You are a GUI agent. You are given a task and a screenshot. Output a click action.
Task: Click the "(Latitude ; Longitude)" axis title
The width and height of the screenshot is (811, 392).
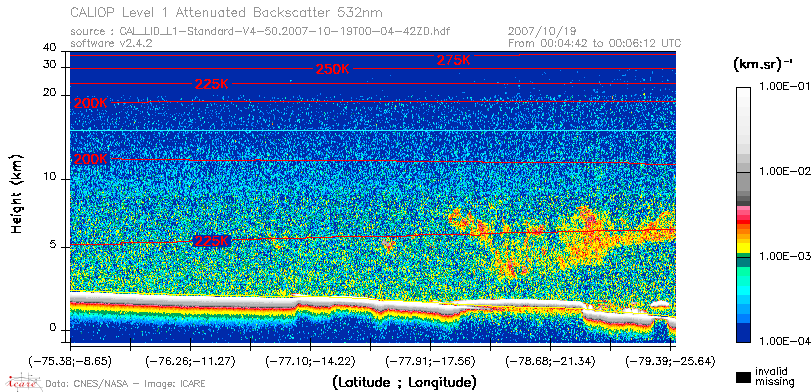tap(404, 383)
